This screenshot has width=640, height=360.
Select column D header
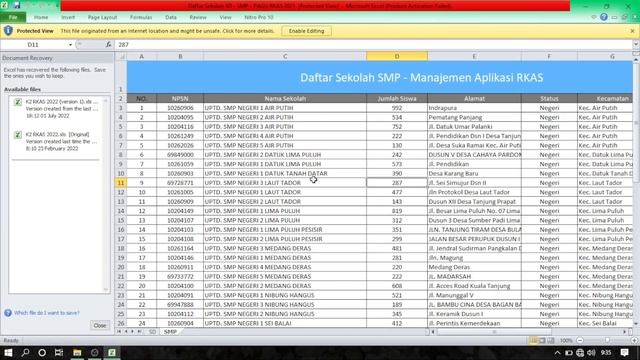click(397, 56)
